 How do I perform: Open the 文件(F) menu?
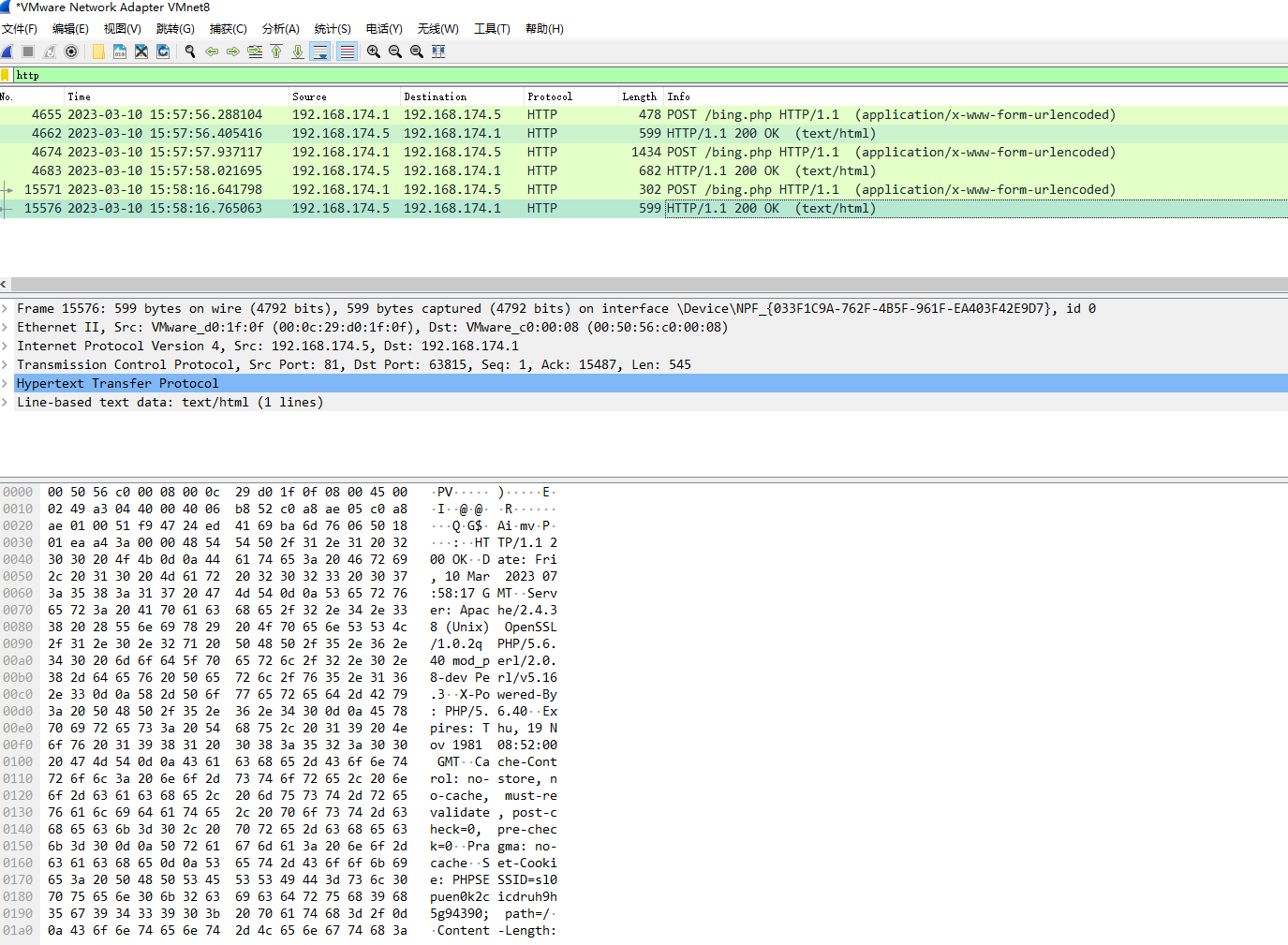point(20,29)
